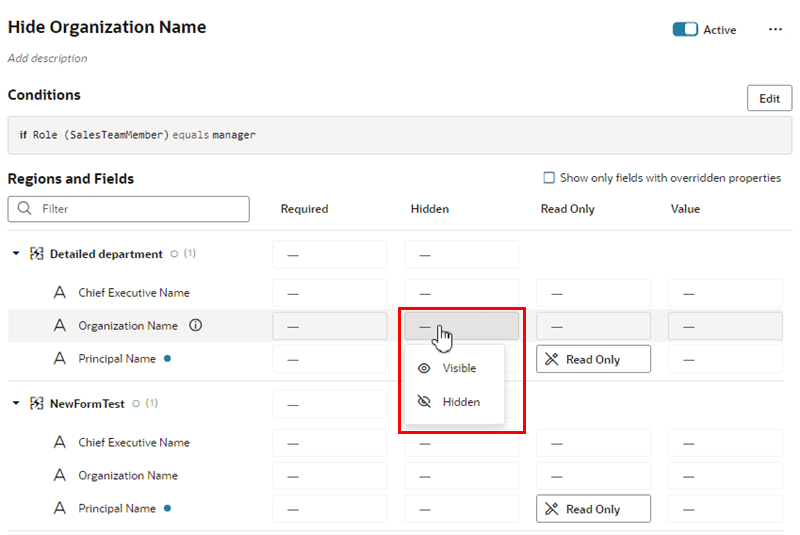Screen dimensions: 800x535
Task: Click text field icon beside Organization Name, Detailed department
Action: 60,325
